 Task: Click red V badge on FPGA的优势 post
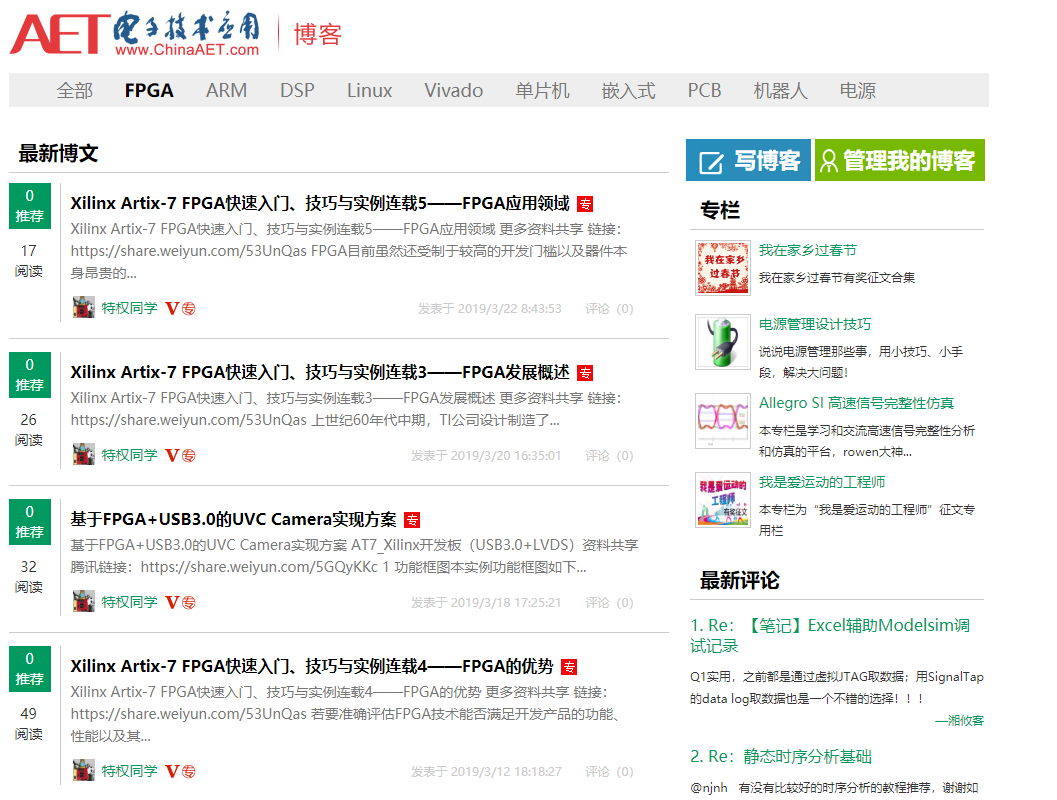tap(173, 772)
